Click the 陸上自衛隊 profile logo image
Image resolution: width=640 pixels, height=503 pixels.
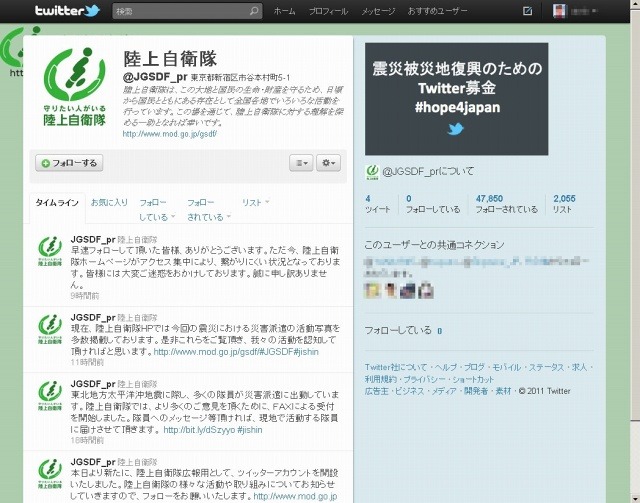[x=74, y=87]
